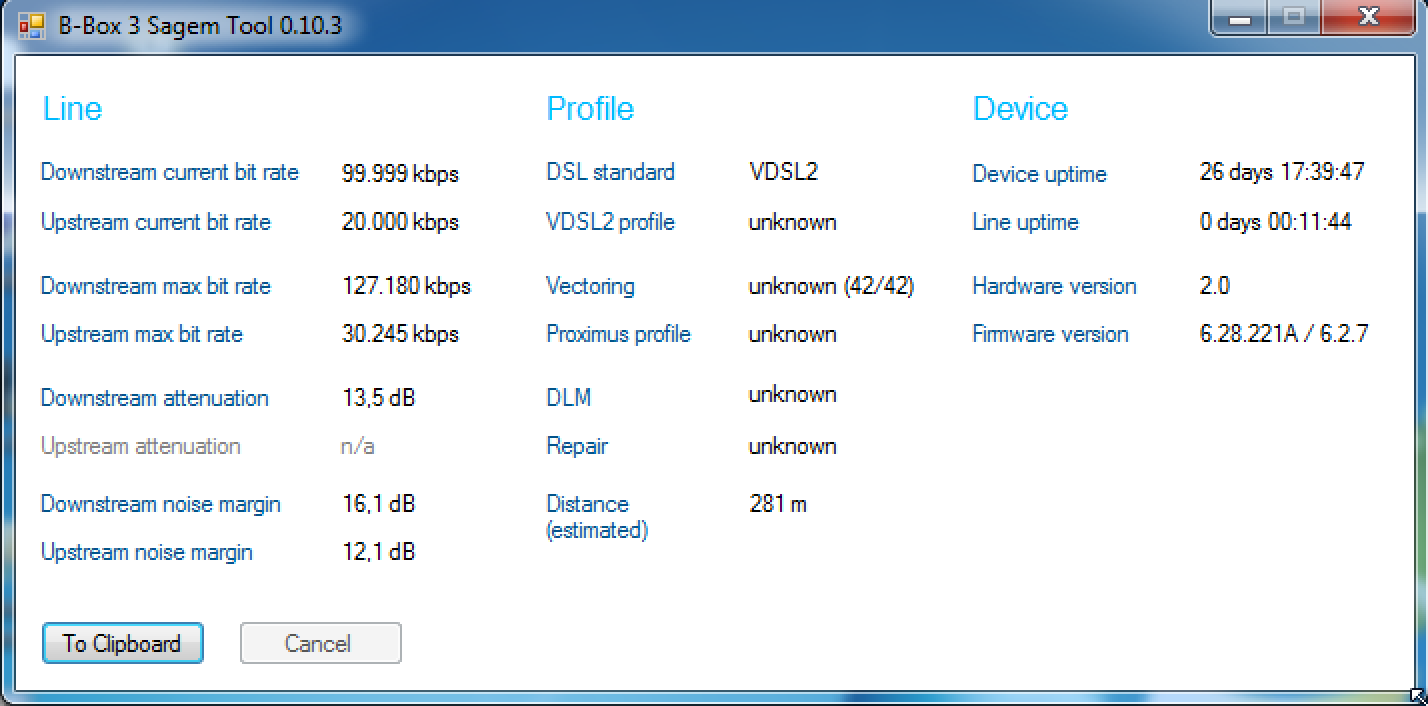1428x706 pixels.
Task: Click the To Clipboard button
Action: point(122,643)
